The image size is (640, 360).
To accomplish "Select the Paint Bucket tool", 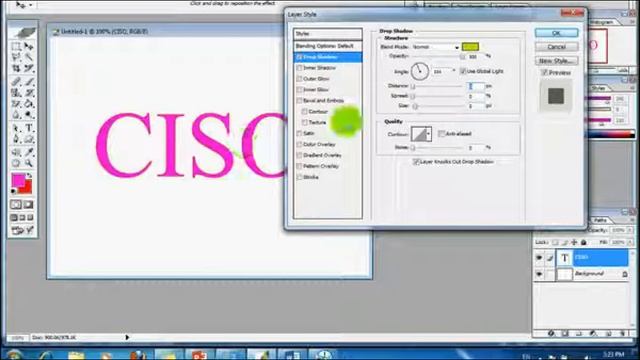I will [29, 104].
